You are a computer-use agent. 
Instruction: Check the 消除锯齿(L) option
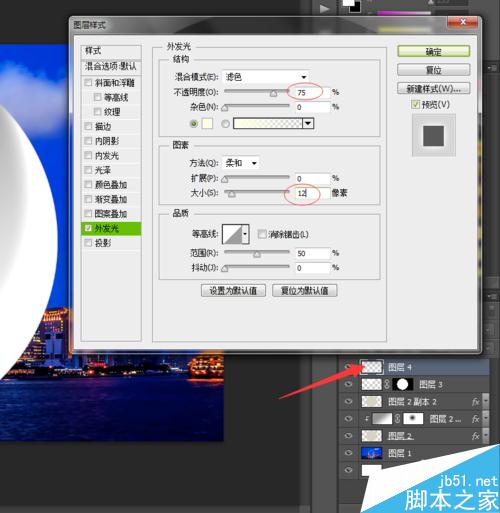(262, 234)
